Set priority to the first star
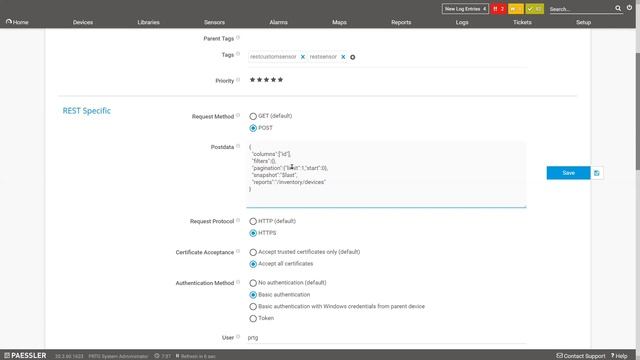 pyautogui.click(x=252, y=80)
